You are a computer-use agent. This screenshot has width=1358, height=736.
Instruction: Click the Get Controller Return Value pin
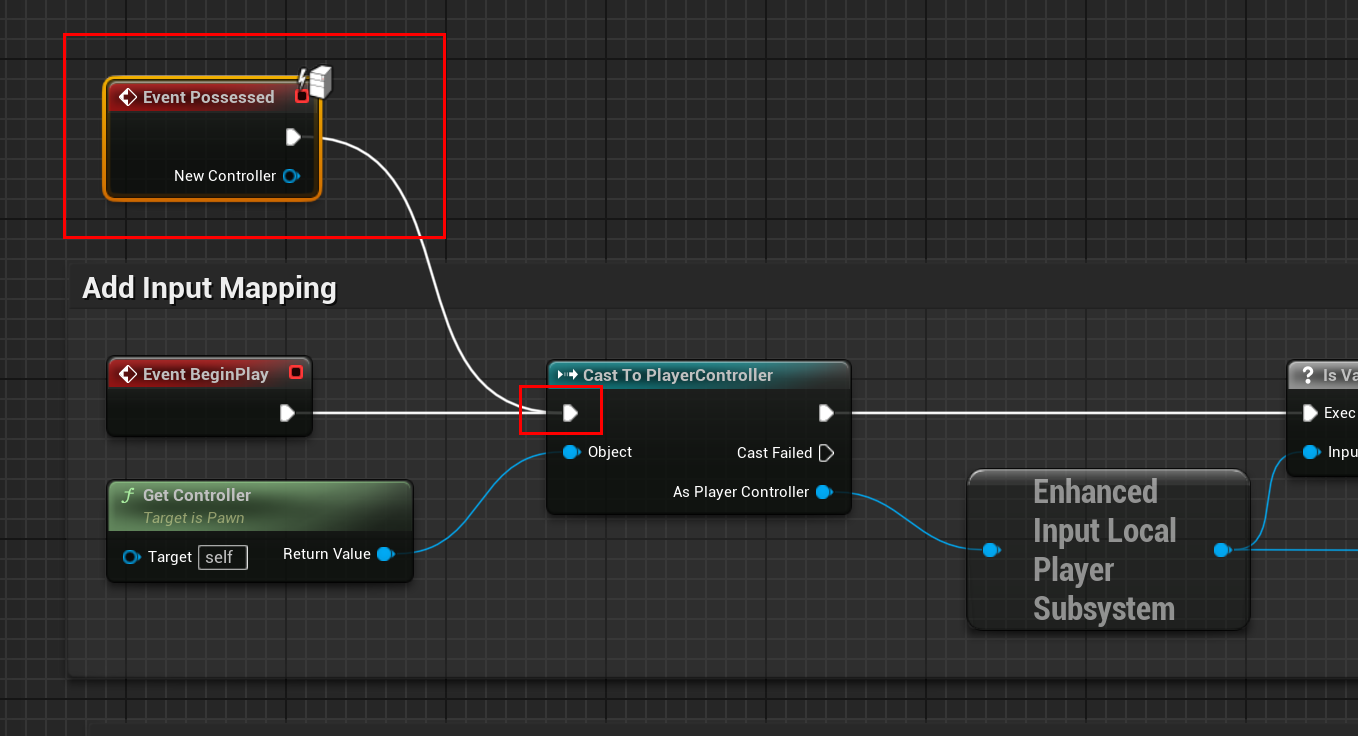(x=385, y=554)
